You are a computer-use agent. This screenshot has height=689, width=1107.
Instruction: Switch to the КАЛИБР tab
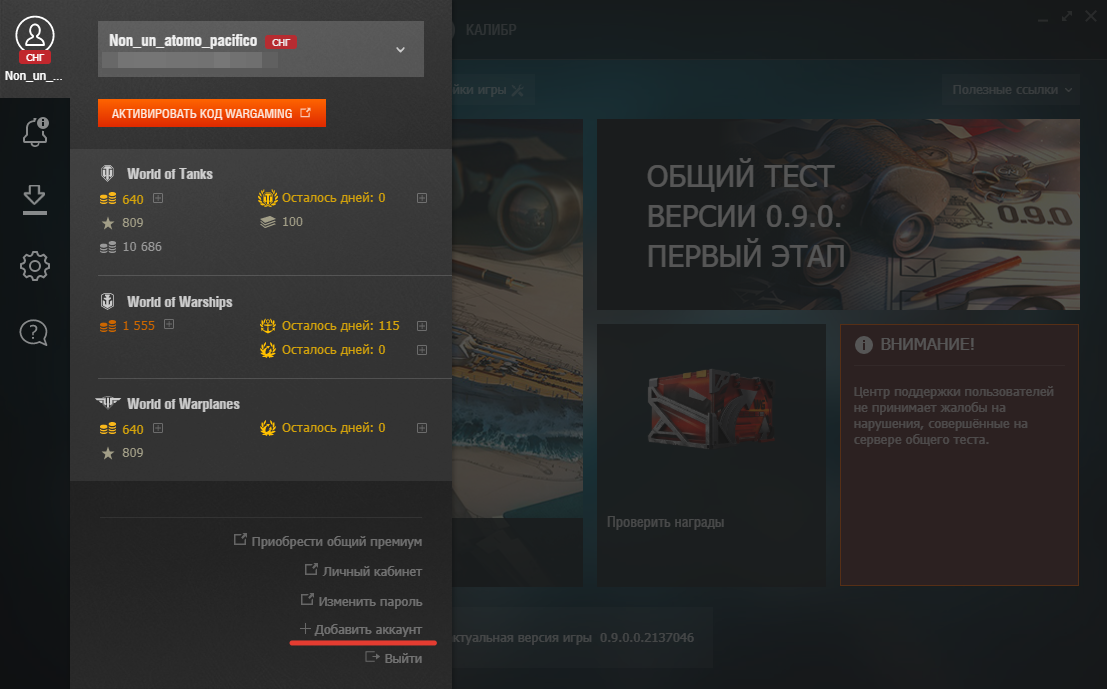tap(491, 30)
